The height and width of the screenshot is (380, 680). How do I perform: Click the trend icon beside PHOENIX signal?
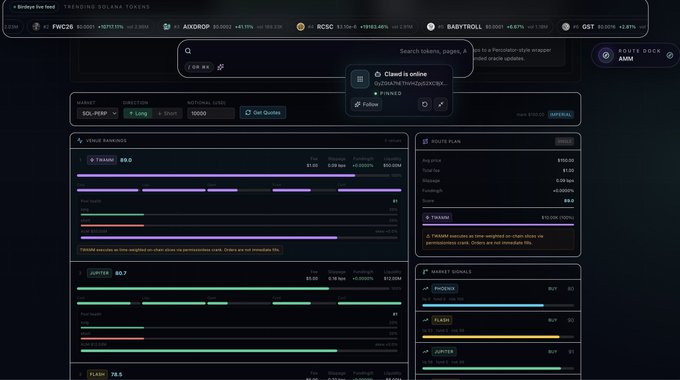(x=425, y=288)
